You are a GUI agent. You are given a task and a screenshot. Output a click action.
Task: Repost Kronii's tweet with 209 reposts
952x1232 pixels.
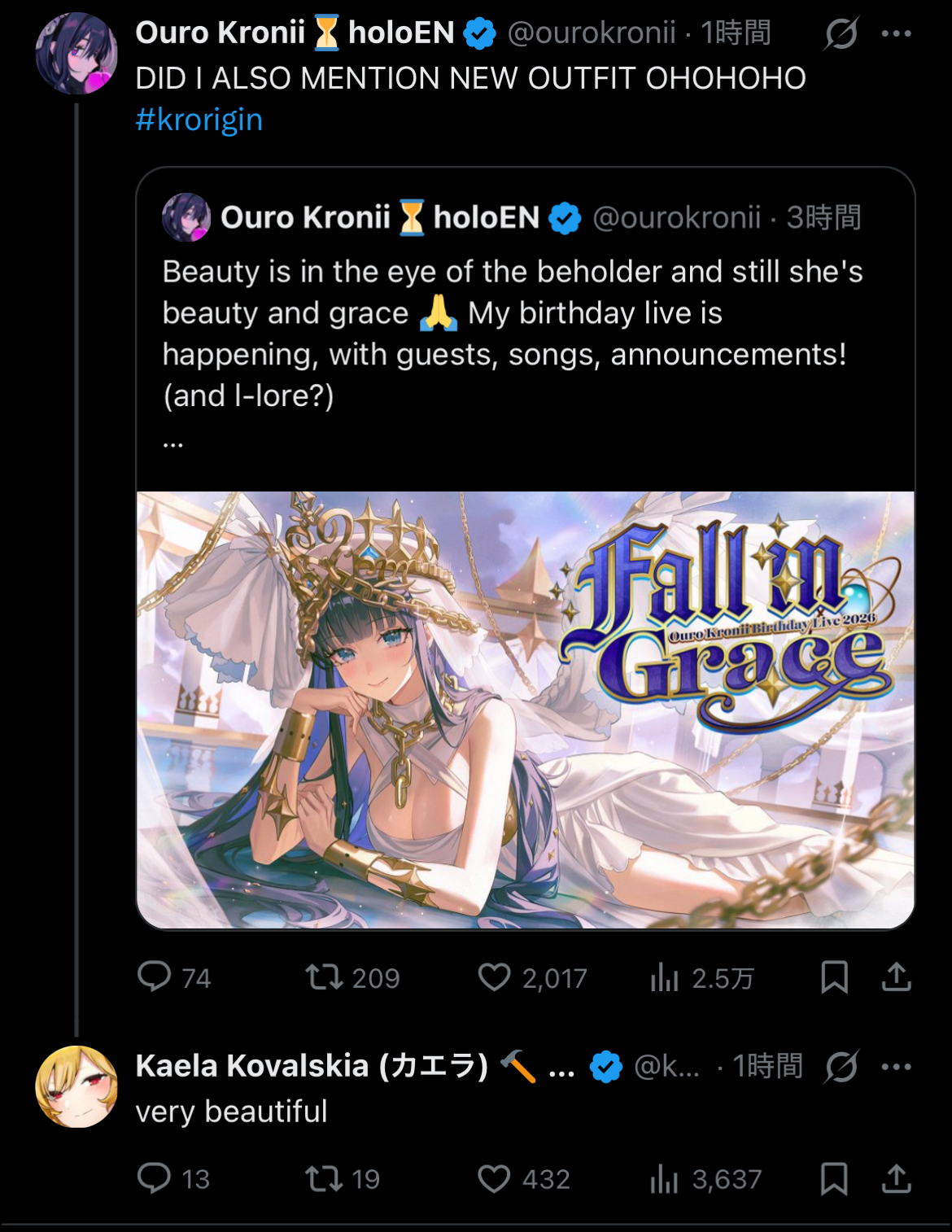[x=324, y=976]
